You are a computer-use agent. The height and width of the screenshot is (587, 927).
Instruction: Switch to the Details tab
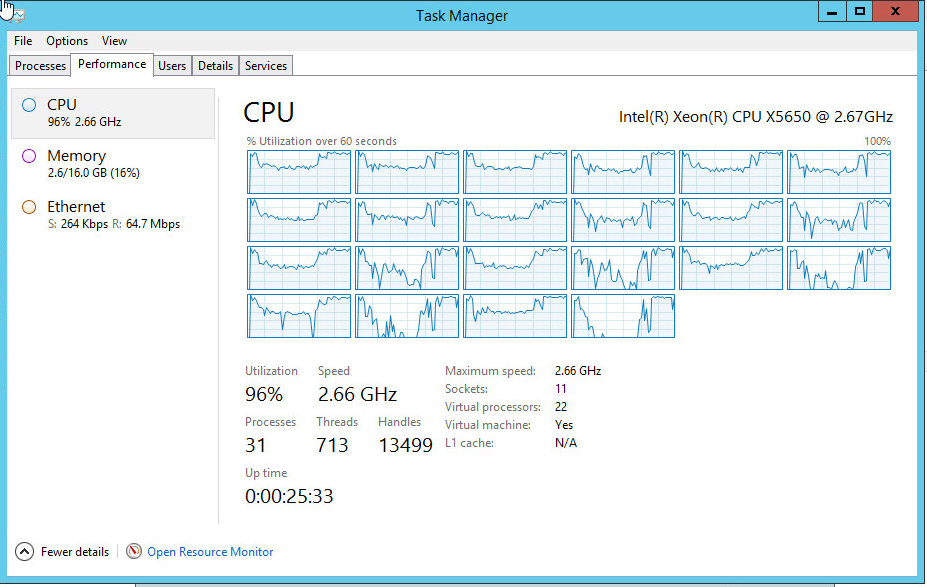click(x=215, y=66)
